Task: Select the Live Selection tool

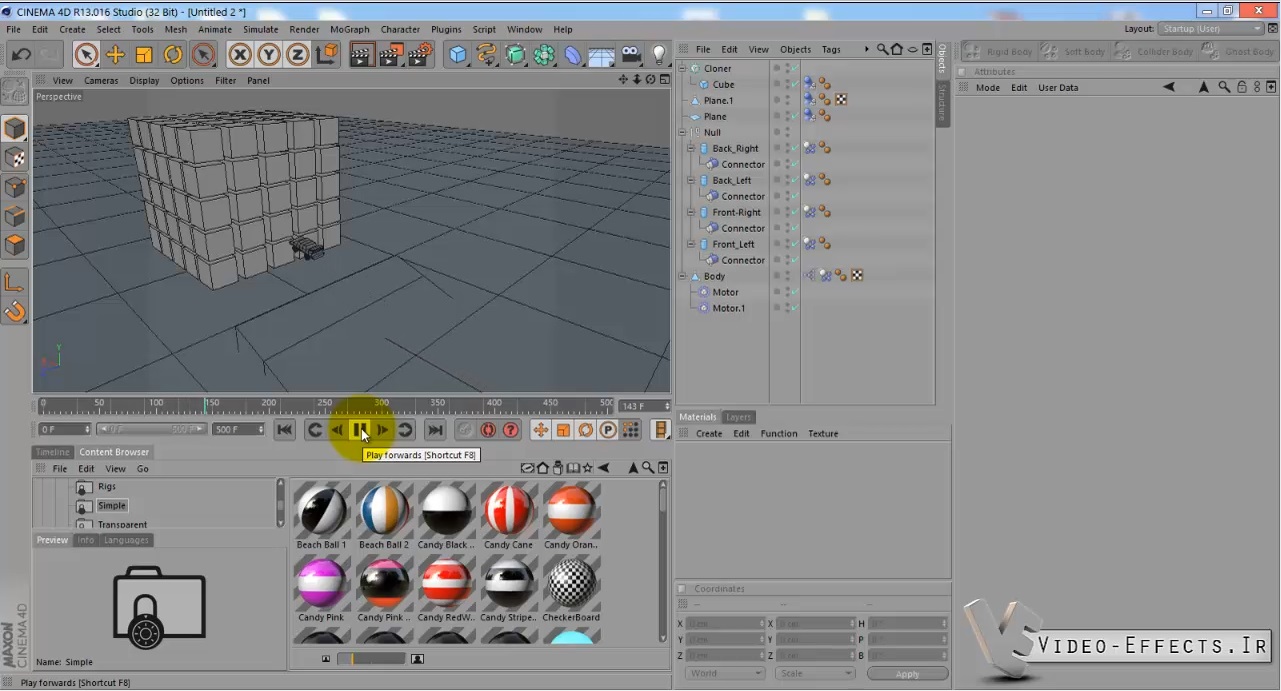Action: click(86, 55)
